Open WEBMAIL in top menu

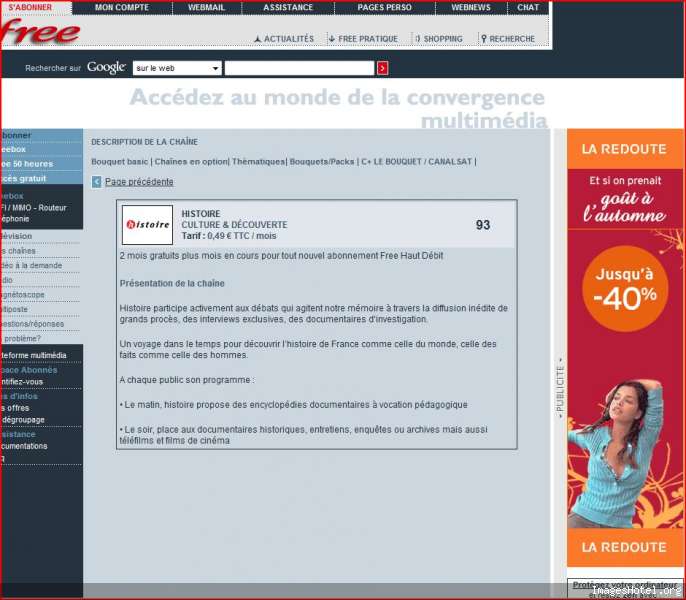[206, 7]
